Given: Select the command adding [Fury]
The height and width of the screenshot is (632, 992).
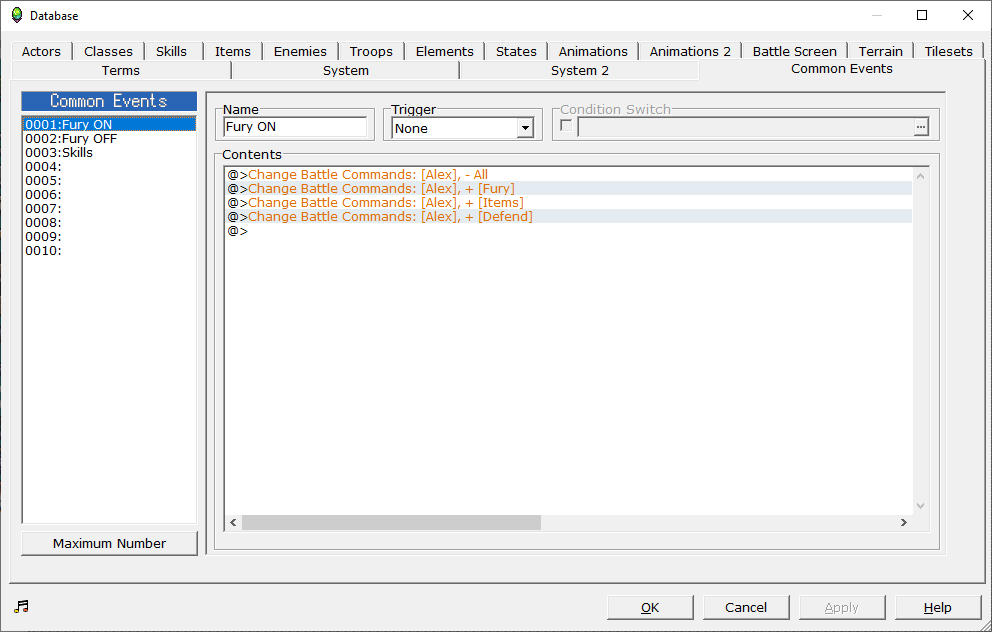Looking at the screenshot, I should 569,189.
